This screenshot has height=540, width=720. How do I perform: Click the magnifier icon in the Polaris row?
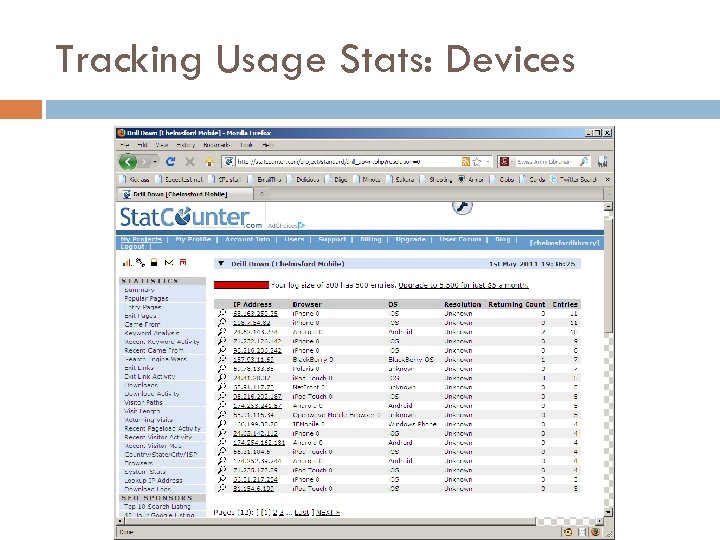tap(222, 368)
